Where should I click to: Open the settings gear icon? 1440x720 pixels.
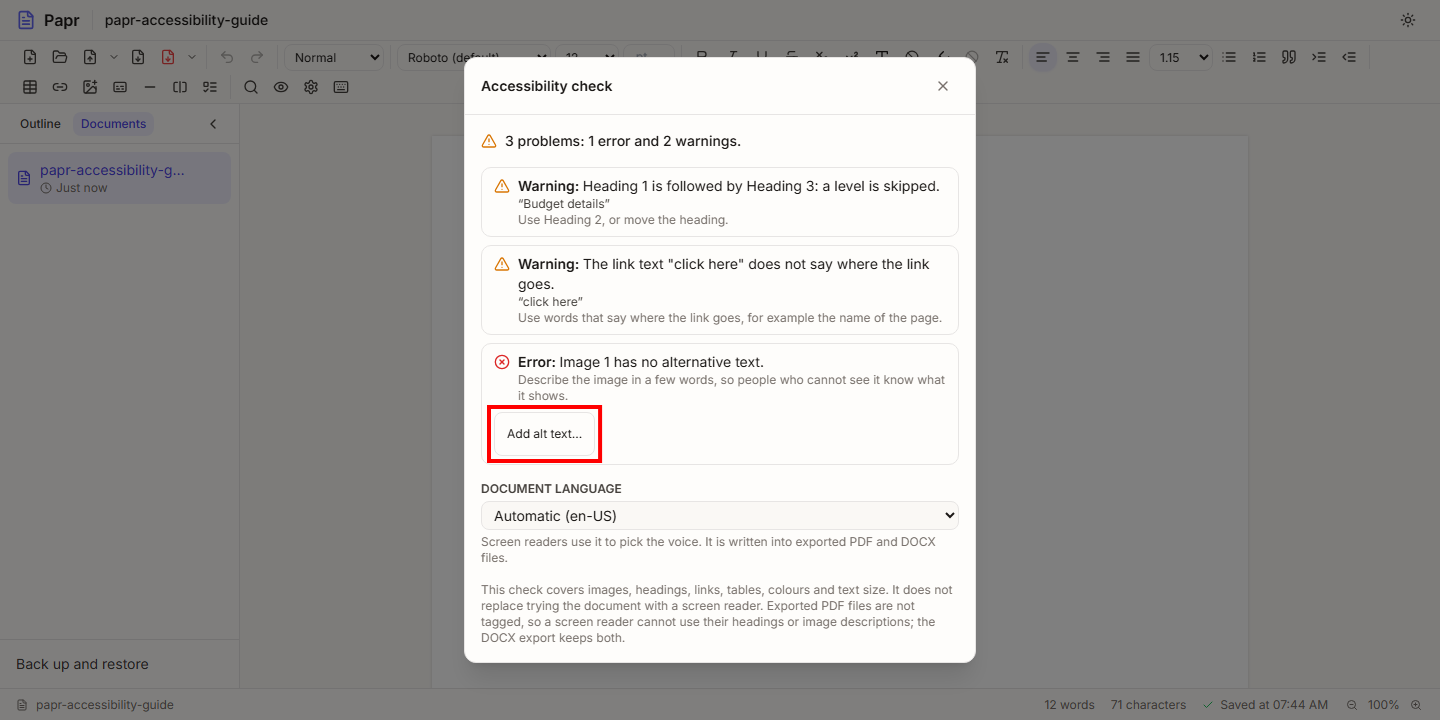(311, 87)
